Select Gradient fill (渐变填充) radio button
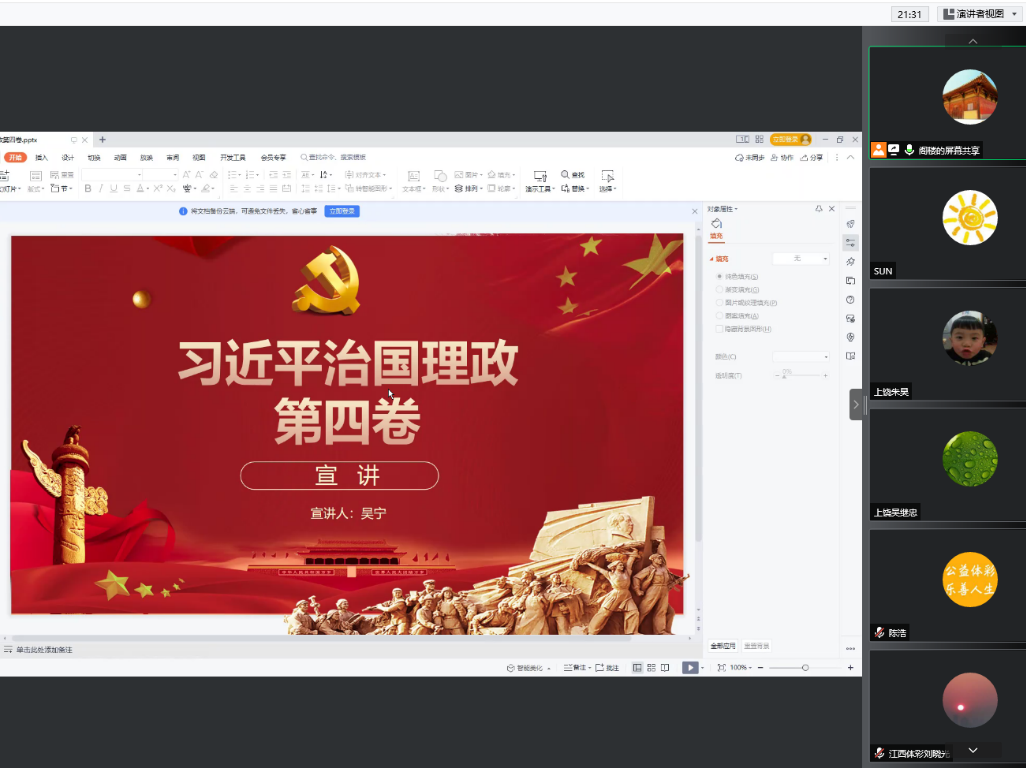The width and height of the screenshot is (1027, 768). (x=719, y=289)
